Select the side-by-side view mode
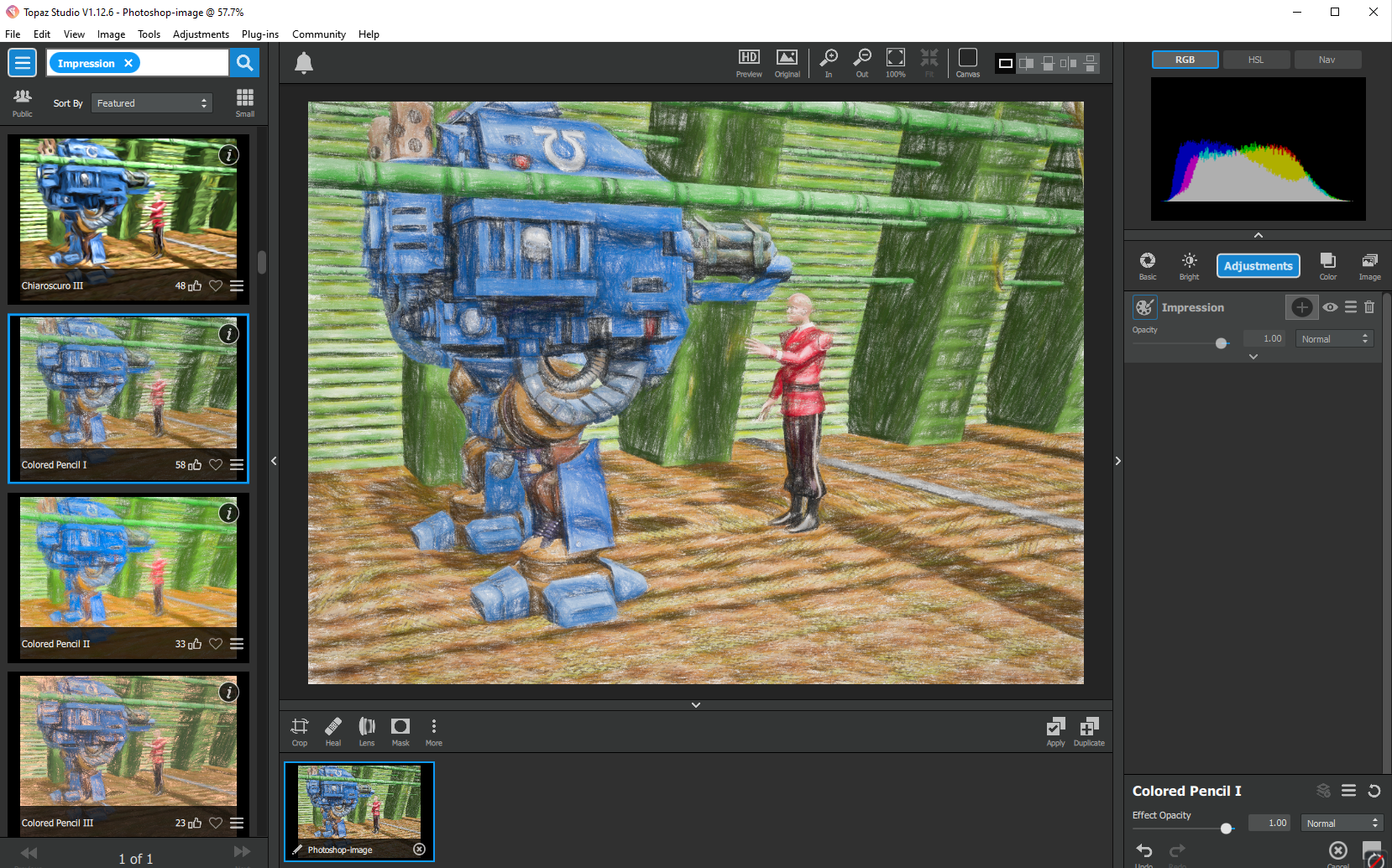 click(1068, 63)
